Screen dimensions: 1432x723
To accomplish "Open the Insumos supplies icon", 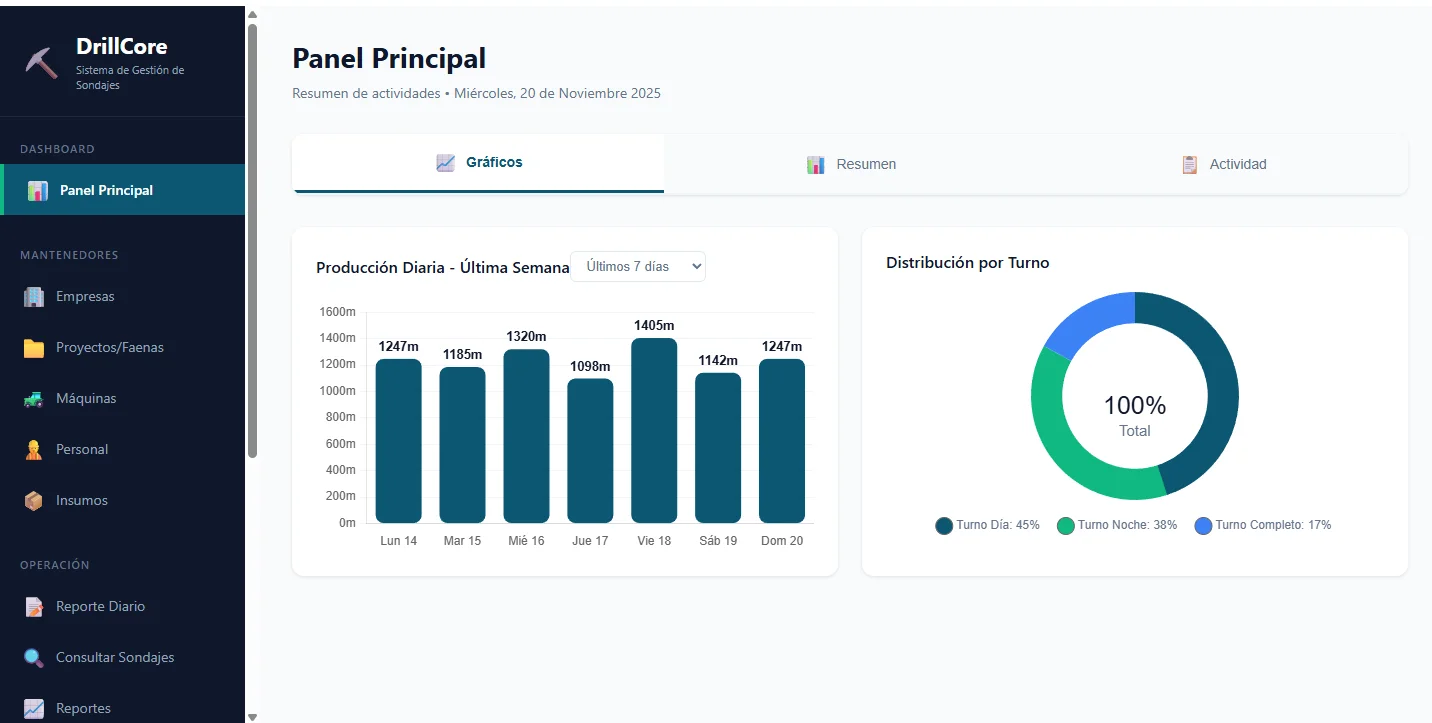I will pos(33,500).
